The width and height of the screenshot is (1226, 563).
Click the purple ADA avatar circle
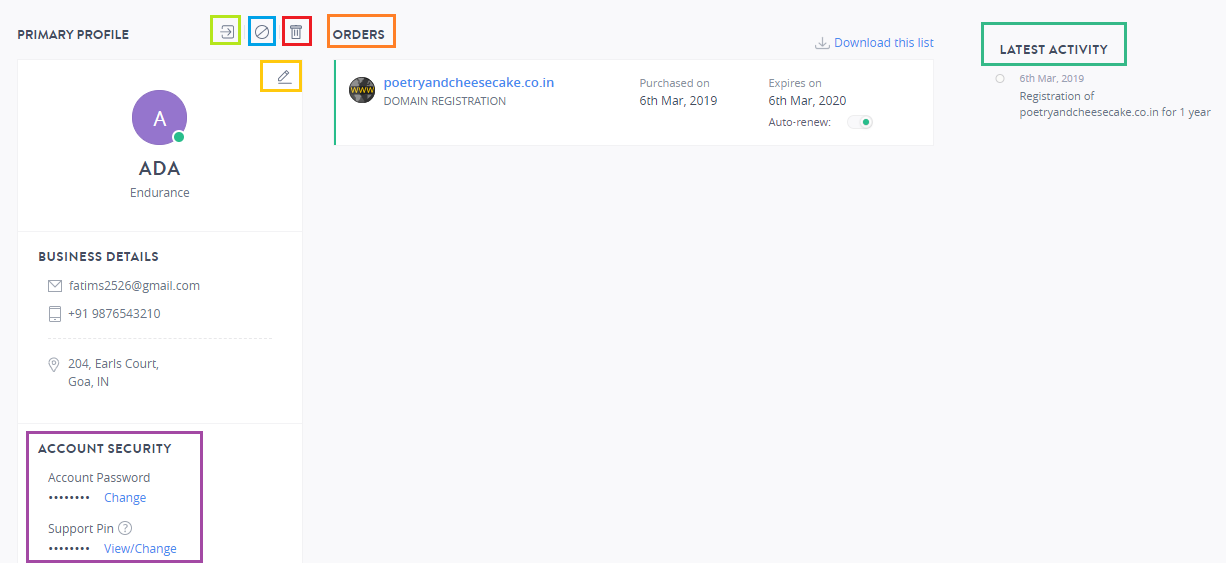click(160, 118)
